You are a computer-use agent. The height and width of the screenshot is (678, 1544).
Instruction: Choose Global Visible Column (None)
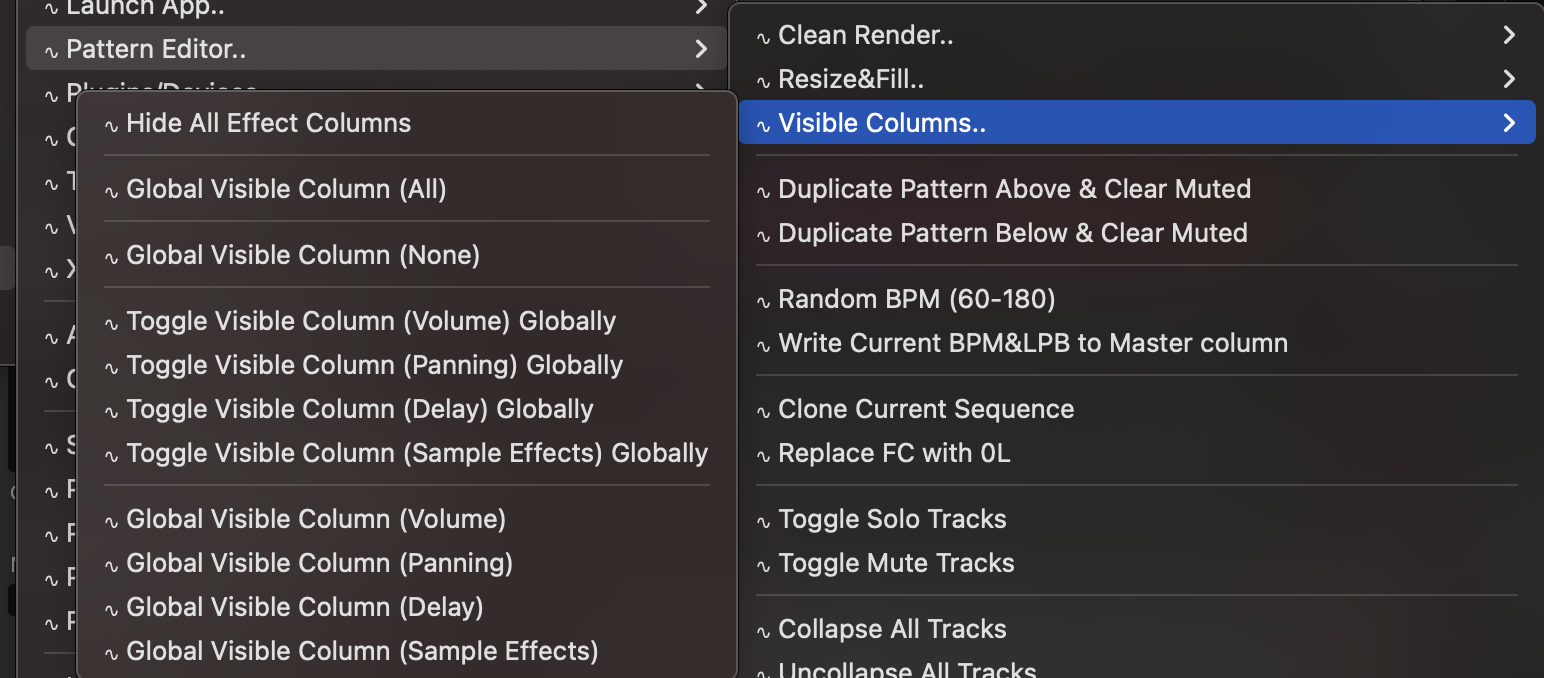point(302,255)
